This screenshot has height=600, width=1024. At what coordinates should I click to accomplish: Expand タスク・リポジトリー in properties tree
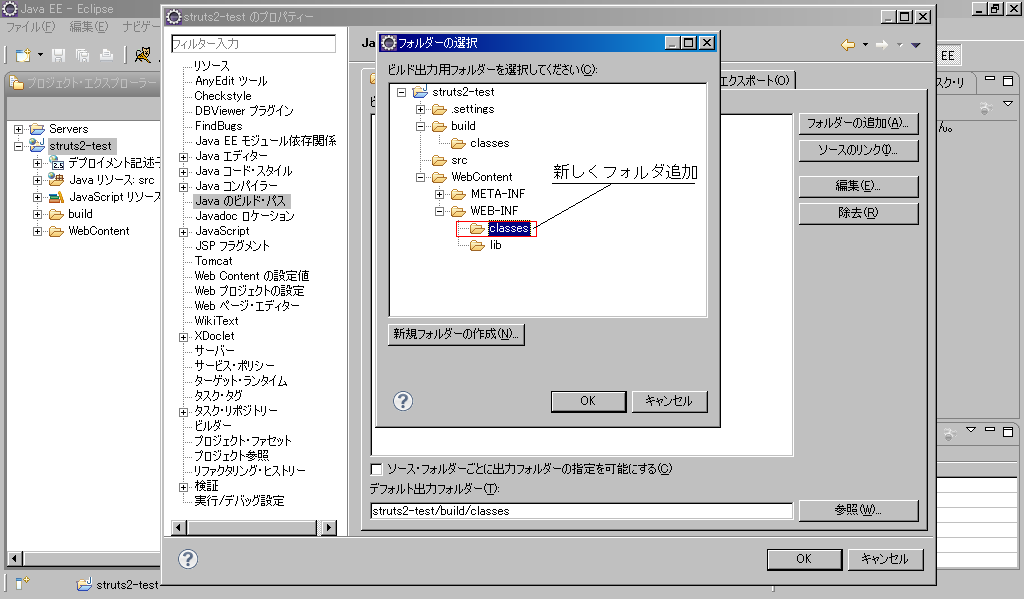coord(184,412)
